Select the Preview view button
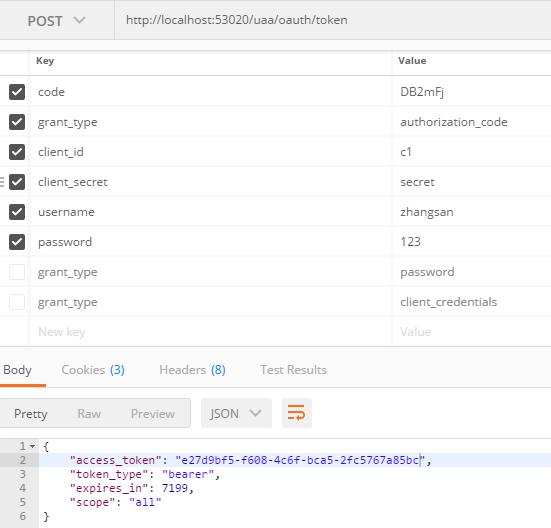The height and width of the screenshot is (528, 551). [x=153, y=413]
